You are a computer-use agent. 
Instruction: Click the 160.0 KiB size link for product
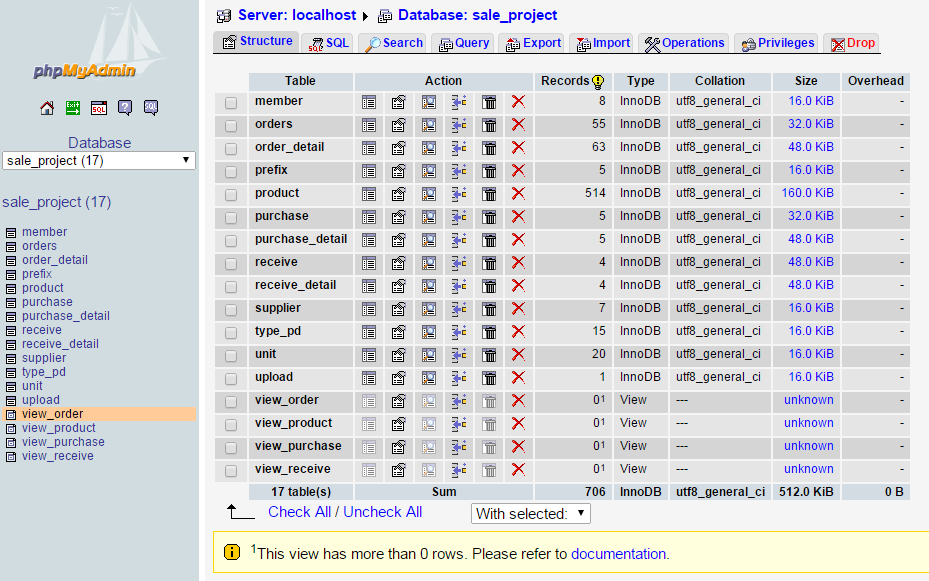click(x=808, y=193)
